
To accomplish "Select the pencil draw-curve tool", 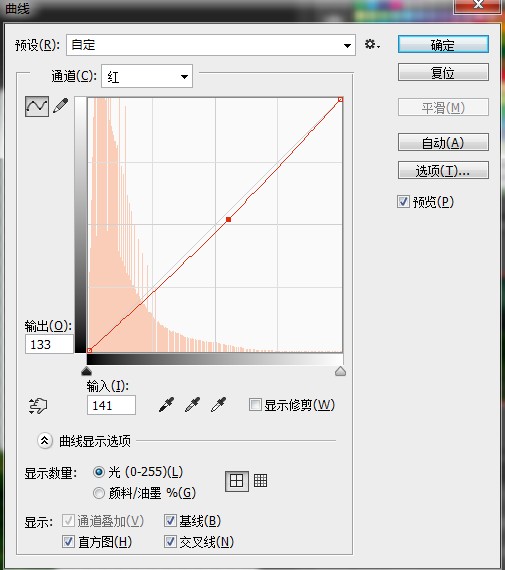I will 61,105.
